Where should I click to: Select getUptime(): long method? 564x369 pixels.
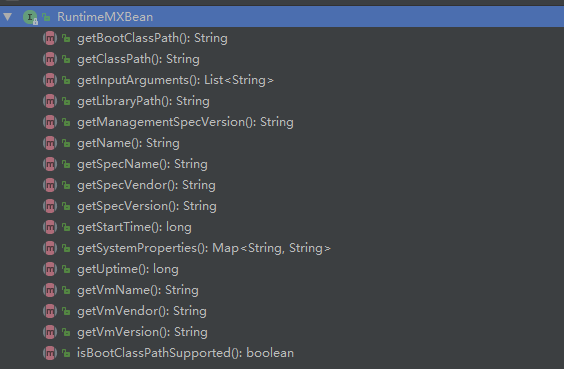(x=128, y=269)
